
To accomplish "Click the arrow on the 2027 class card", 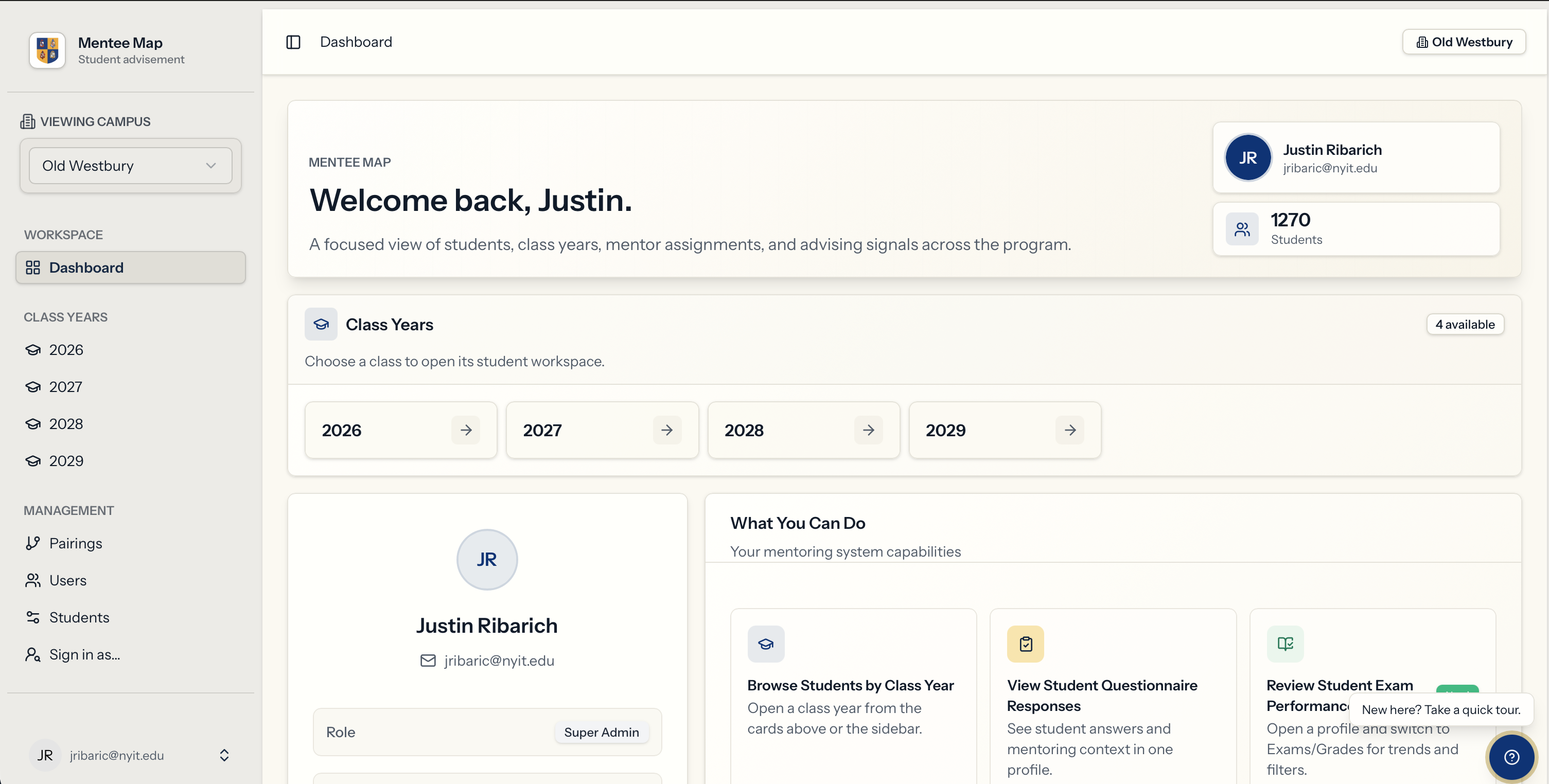I will point(667,430).
